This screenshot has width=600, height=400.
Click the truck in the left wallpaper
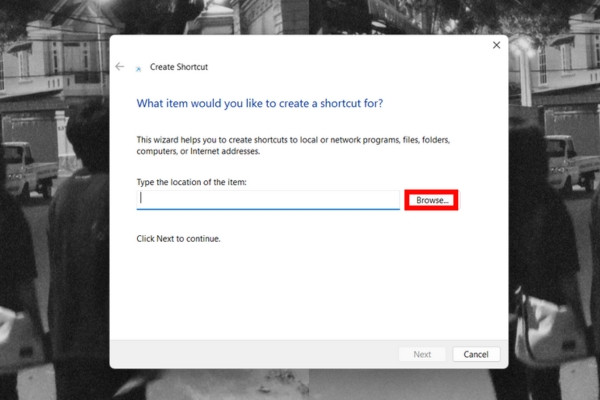pos(29,168)
